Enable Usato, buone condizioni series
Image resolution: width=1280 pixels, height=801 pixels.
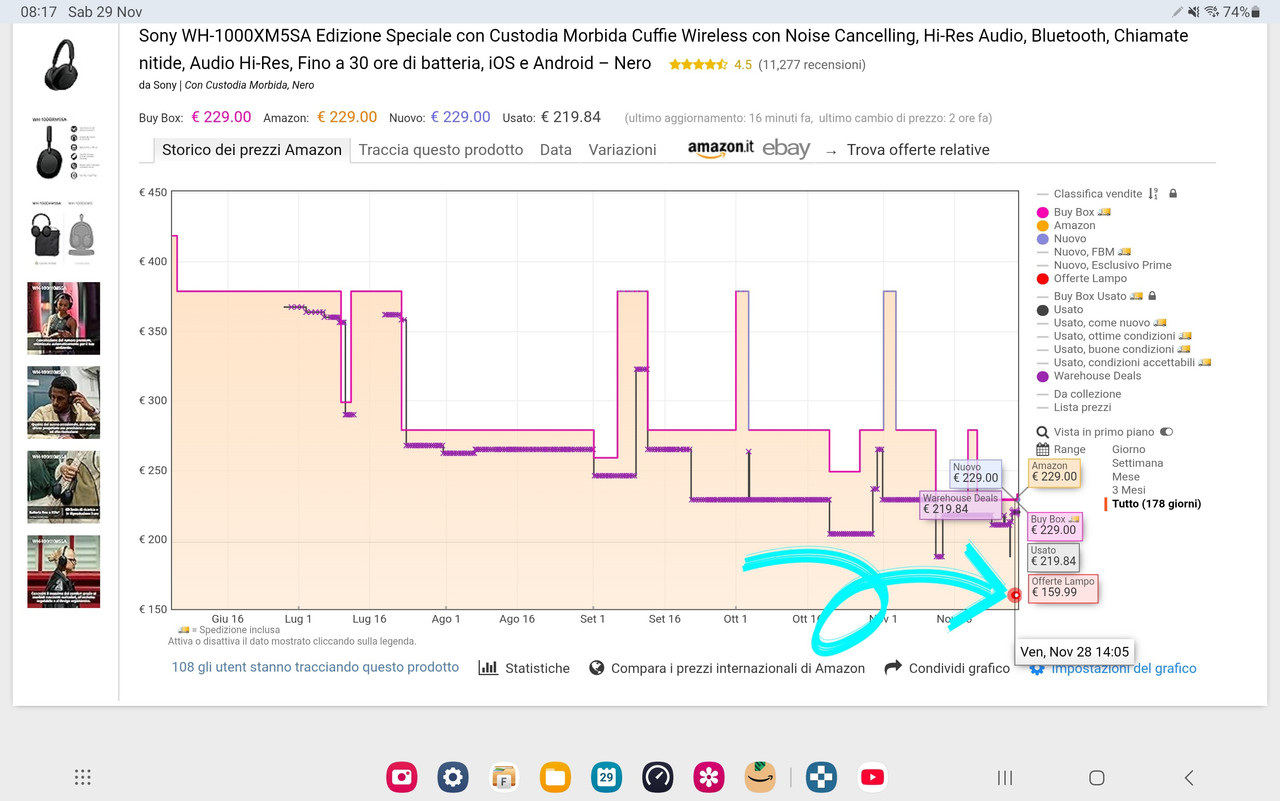pyautogui.click(x=1113, y=349)
